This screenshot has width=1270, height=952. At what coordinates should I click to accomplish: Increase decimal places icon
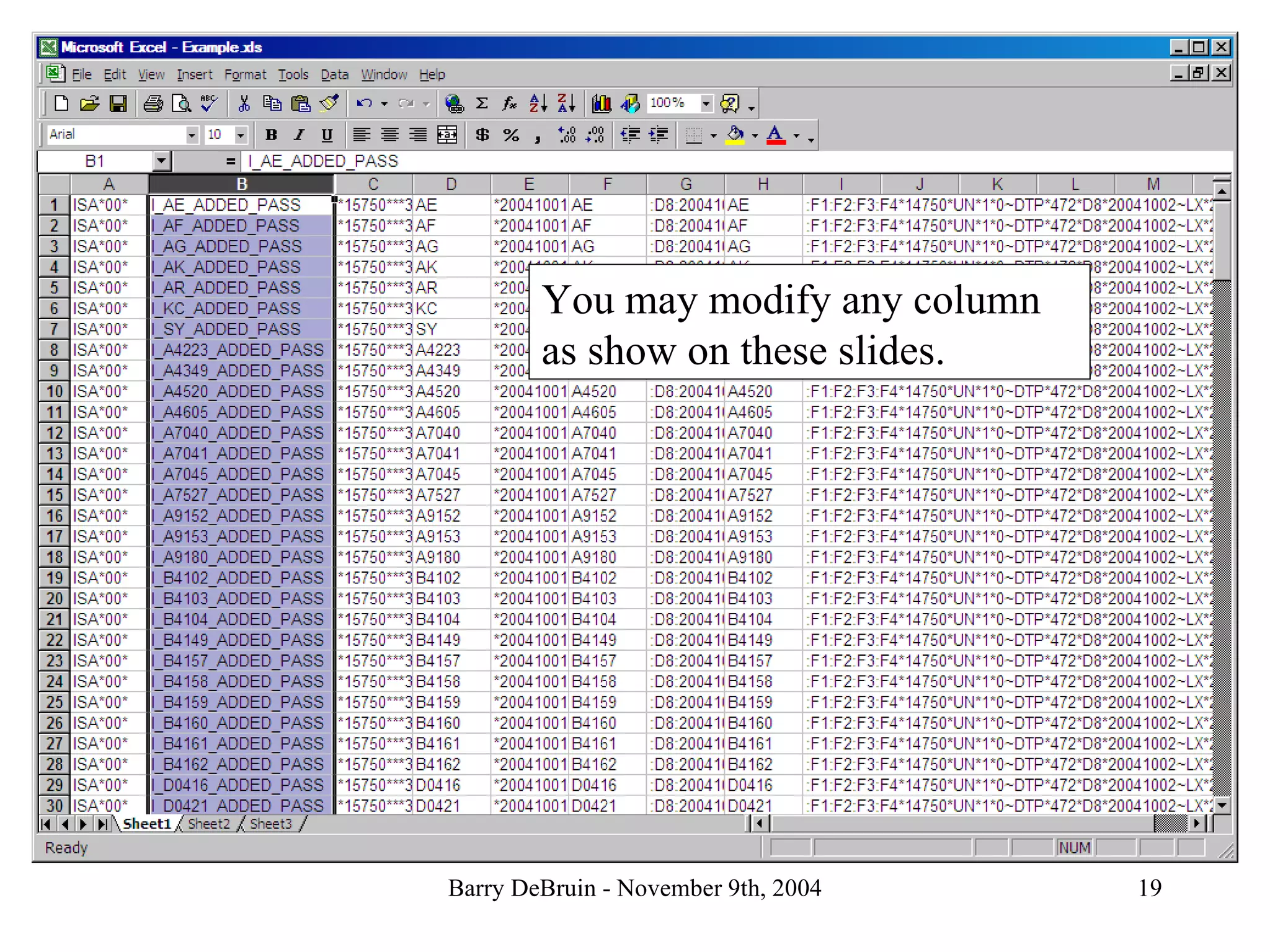tap(567, 134)
